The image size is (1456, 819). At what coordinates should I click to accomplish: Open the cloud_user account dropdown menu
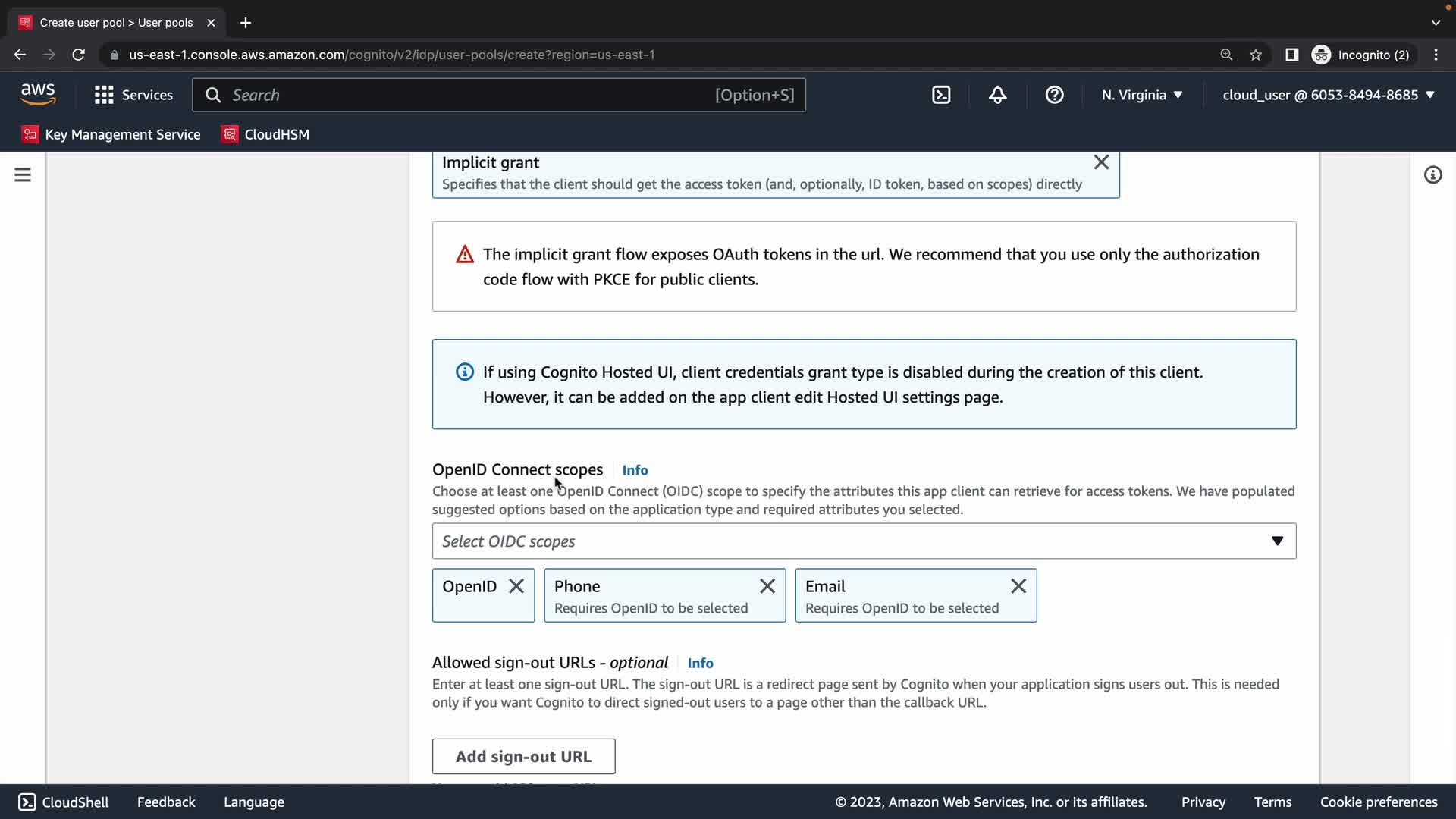1329,95
